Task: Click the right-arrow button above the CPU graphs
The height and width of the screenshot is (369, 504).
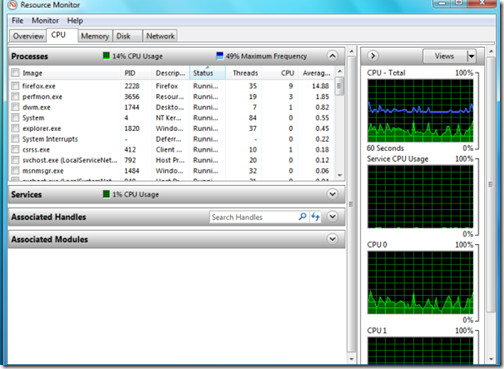Action: pyautogui.click(x=373, y=56)
